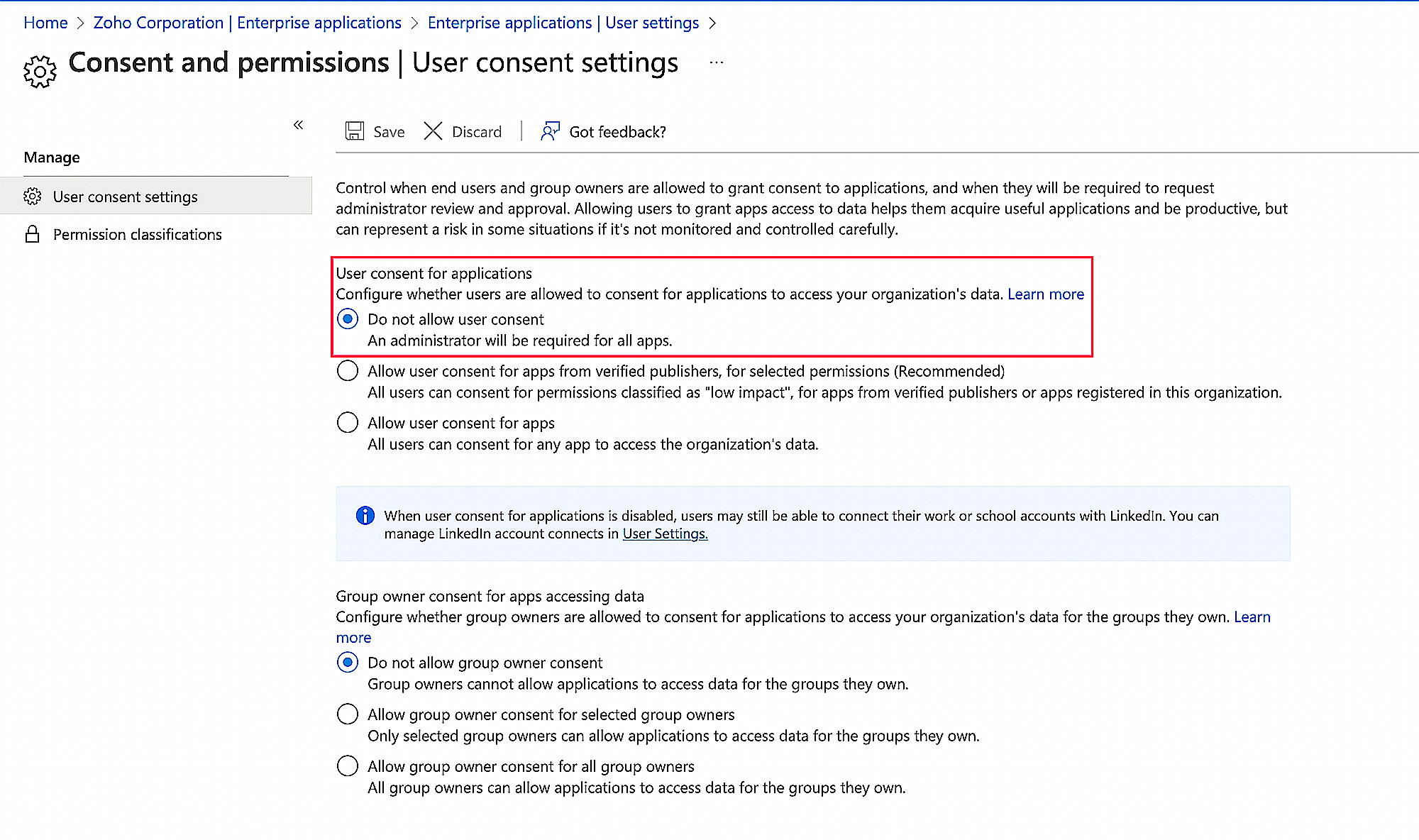Click Learn more link for user consent

point(1046,294)
